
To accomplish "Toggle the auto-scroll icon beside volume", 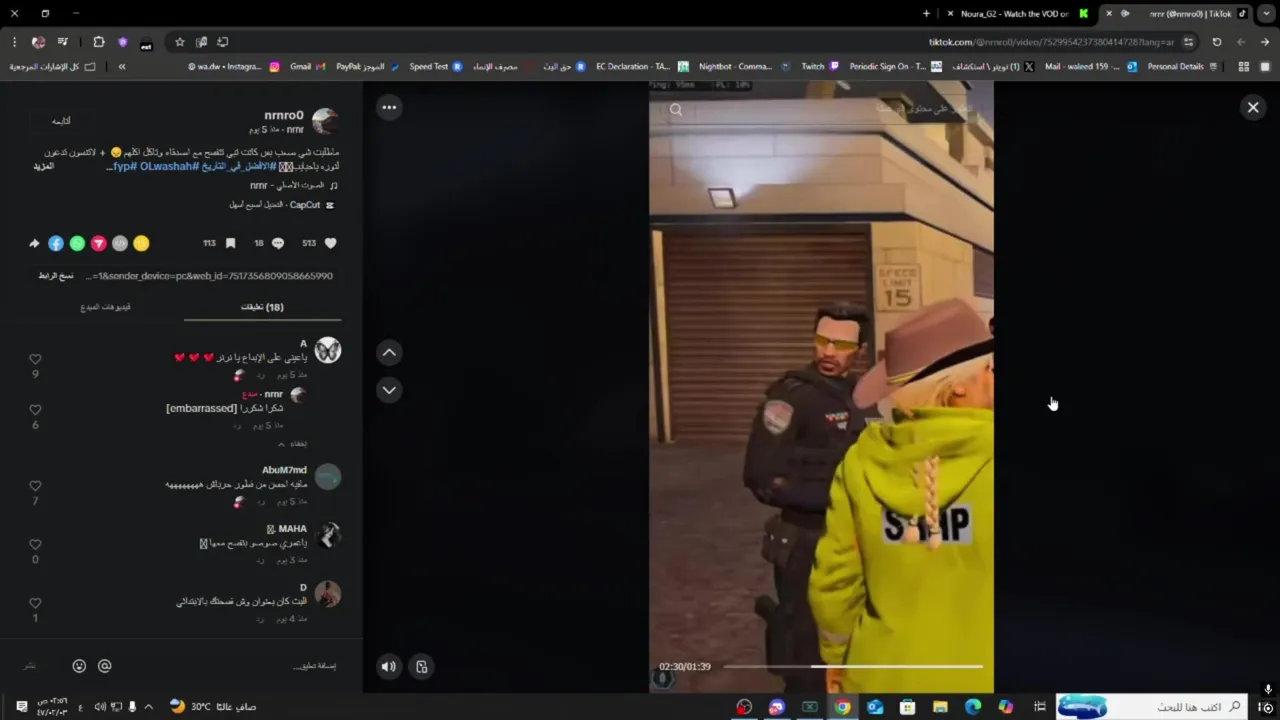I will coord(422,666).
